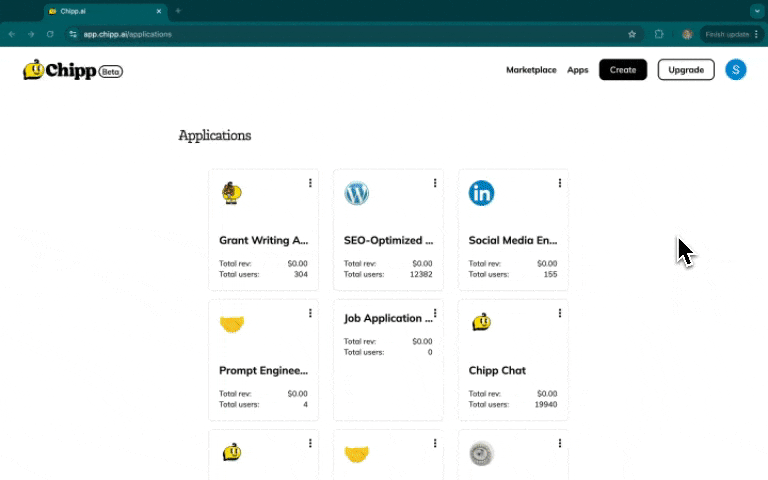Open the blue user avatar menu
This screenshot has width=768, height=480.
(736, 70)
